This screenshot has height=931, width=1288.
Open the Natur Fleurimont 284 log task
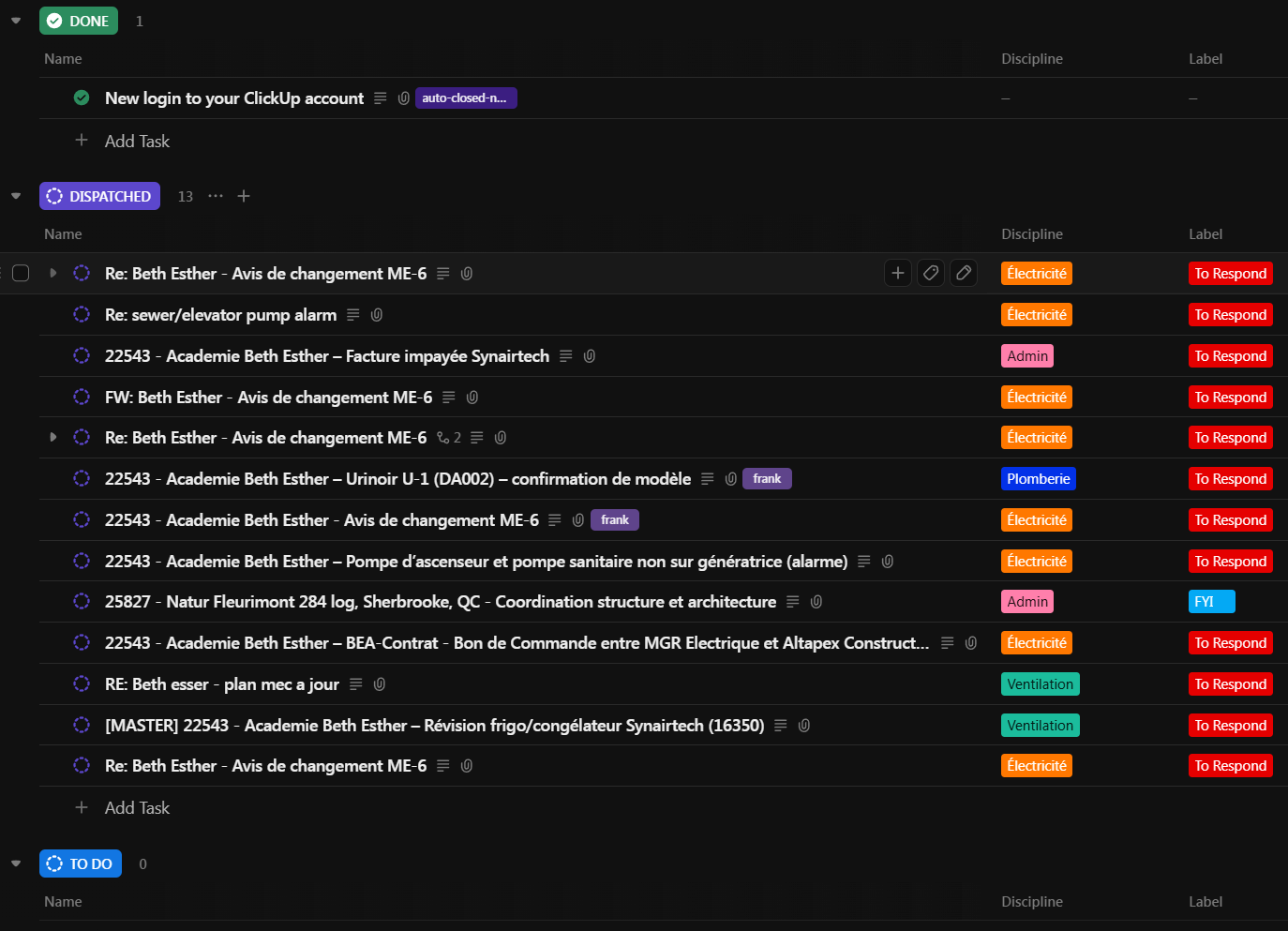click(440, 602)
